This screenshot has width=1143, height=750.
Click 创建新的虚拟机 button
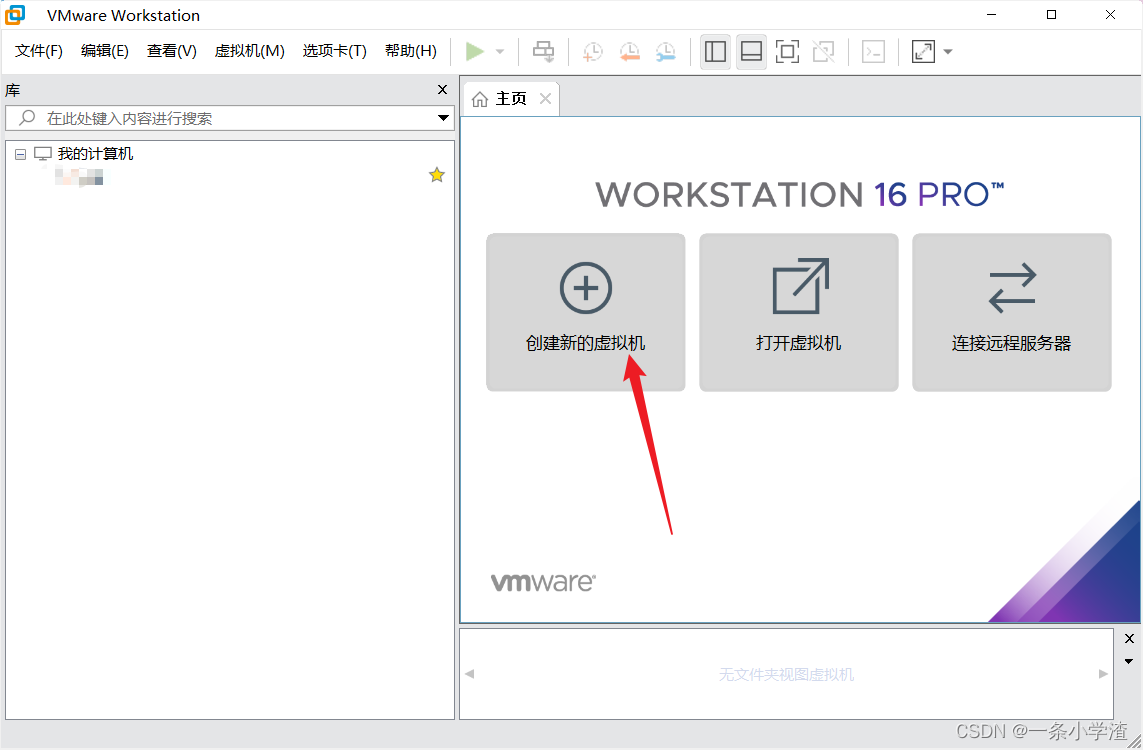coord(585,312)
